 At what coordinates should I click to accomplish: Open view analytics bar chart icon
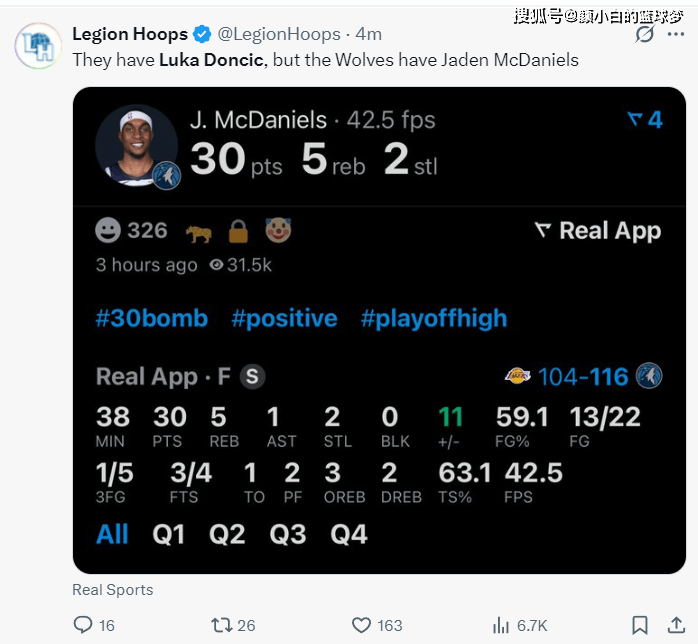point(501,625)
